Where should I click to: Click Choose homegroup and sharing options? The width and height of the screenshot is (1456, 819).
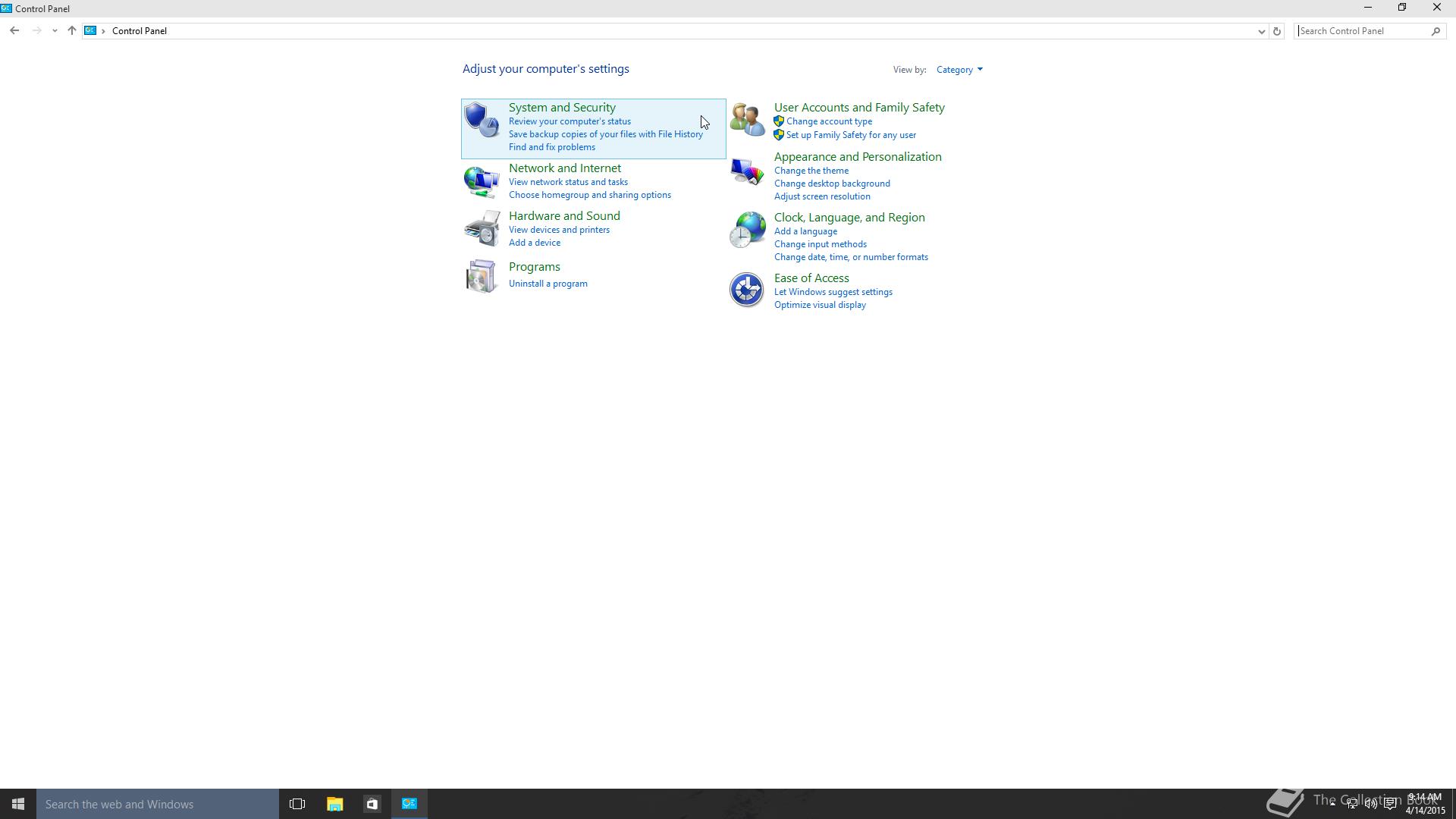tap(589, 195)
